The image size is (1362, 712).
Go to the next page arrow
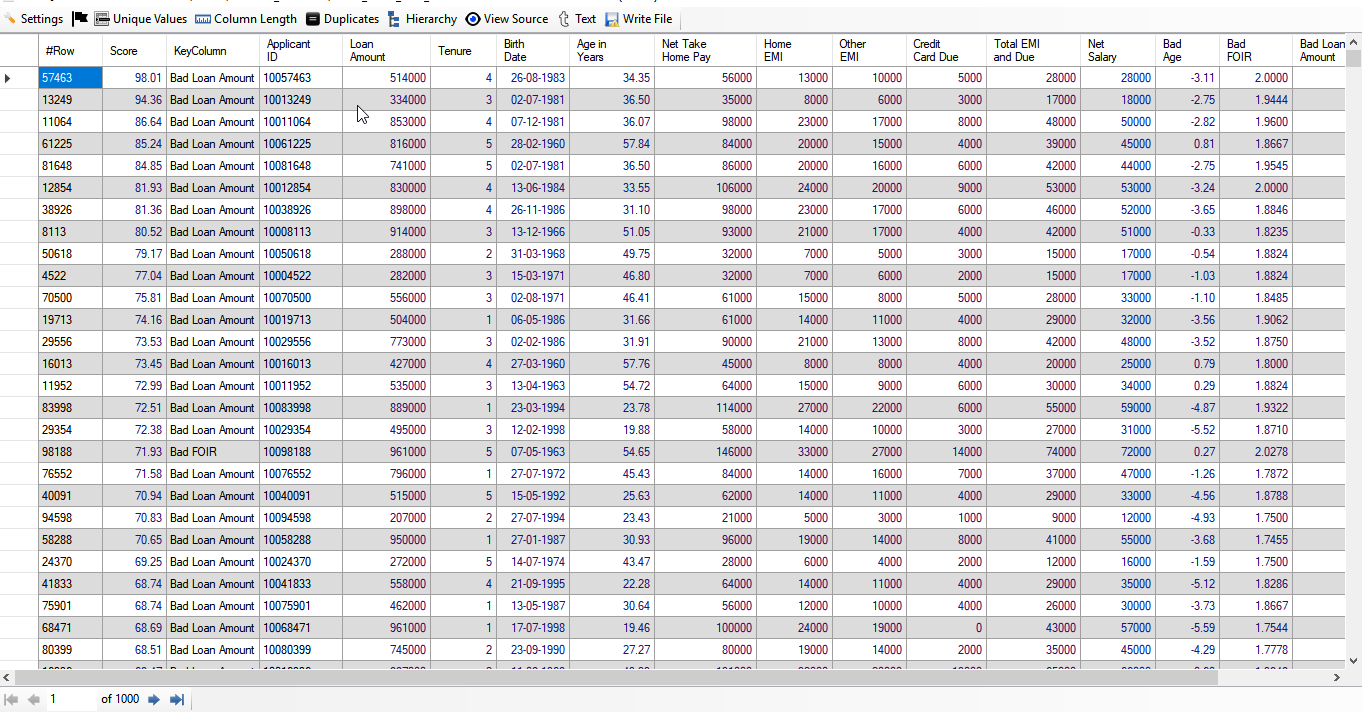coord(154,699)
